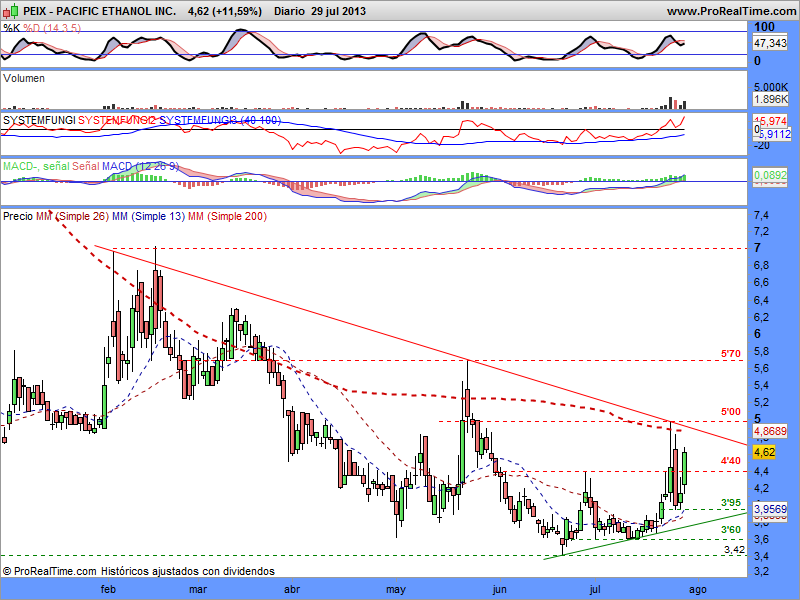Click the '3,42' support level label
This screenshot has height=600, width=800.
[735, 549]
